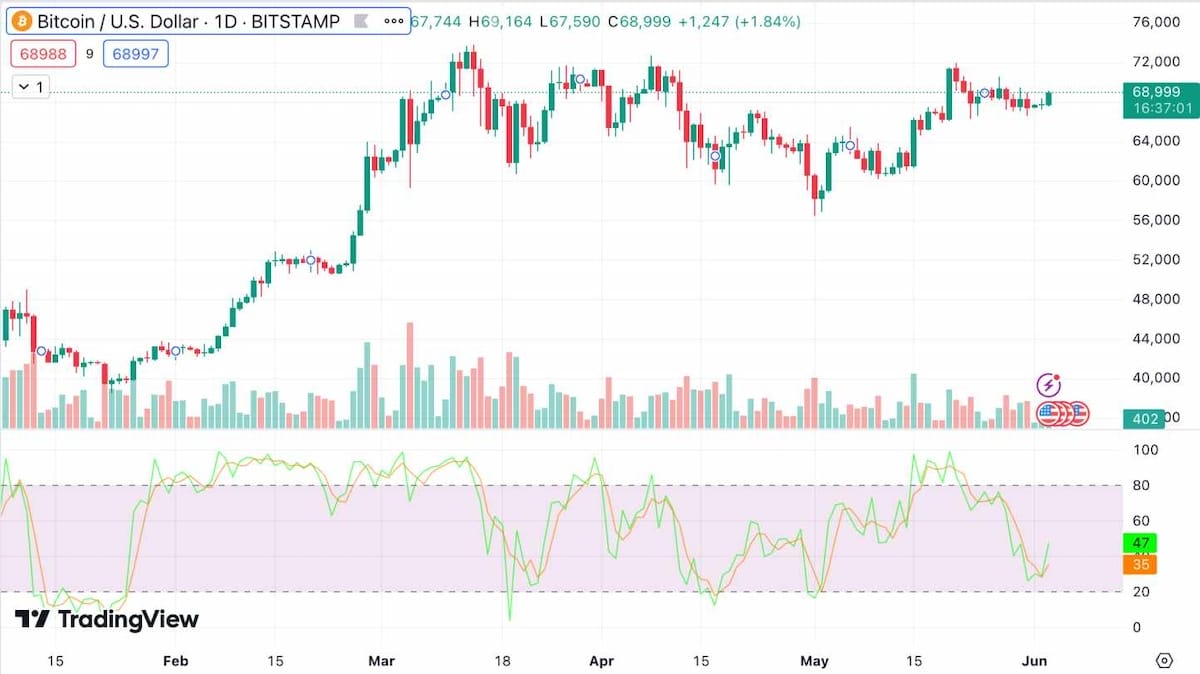Open chart settings hexagon gear icon
The width and height of the screenshot is (1200, 674).
[1163, 660]
